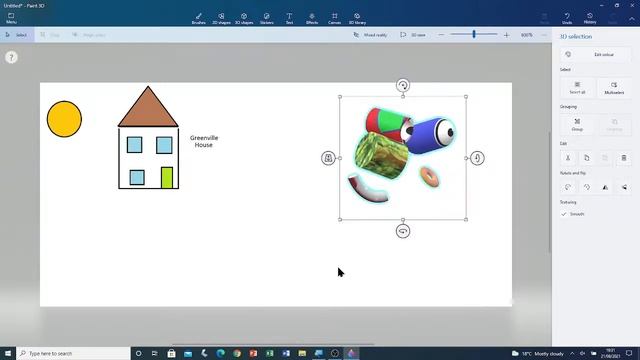Open the Canvas tab
Screen dimensions: 640x360
pos(334,18)
